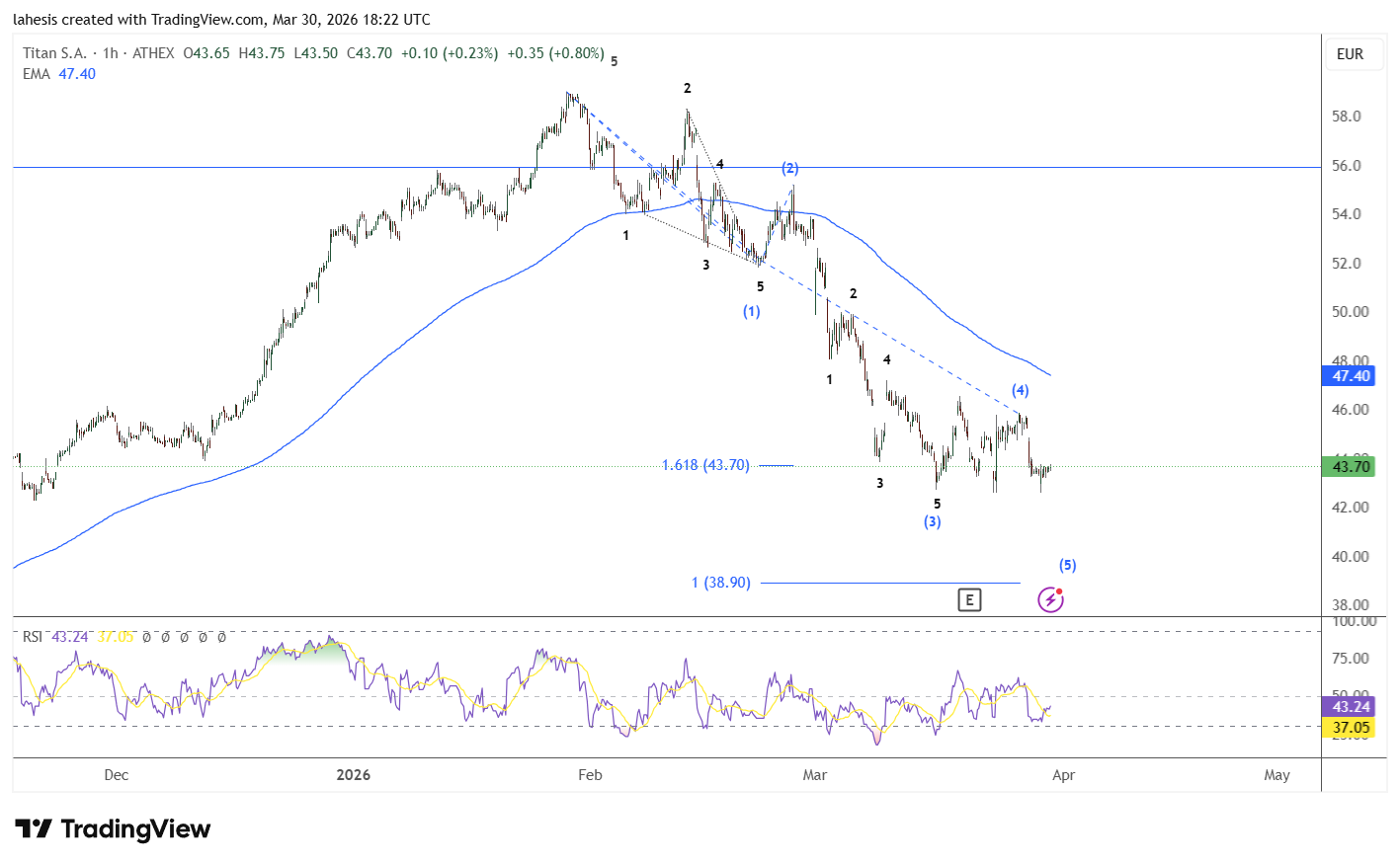Click the blue (2) wave label
Screen dimensions: 1400x866
pyautogui.click(x=789, y=168)
